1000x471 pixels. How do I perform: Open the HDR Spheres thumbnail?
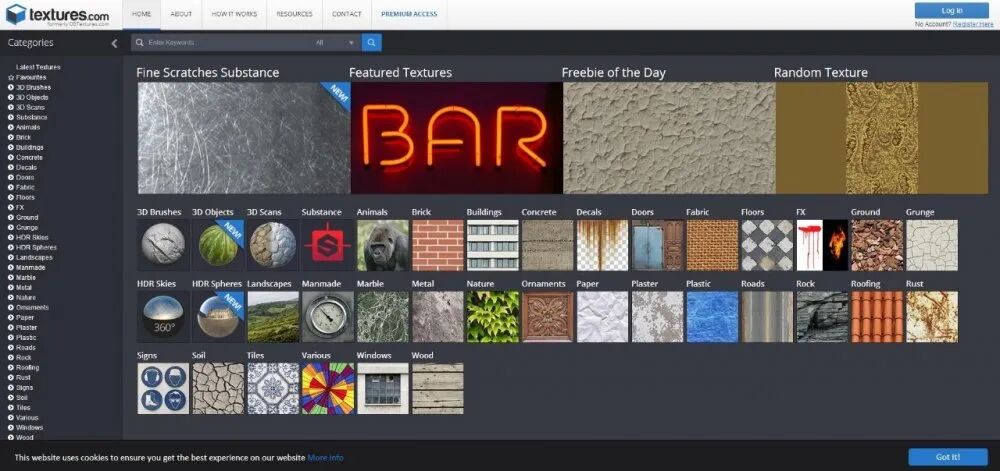click(218, 317)
